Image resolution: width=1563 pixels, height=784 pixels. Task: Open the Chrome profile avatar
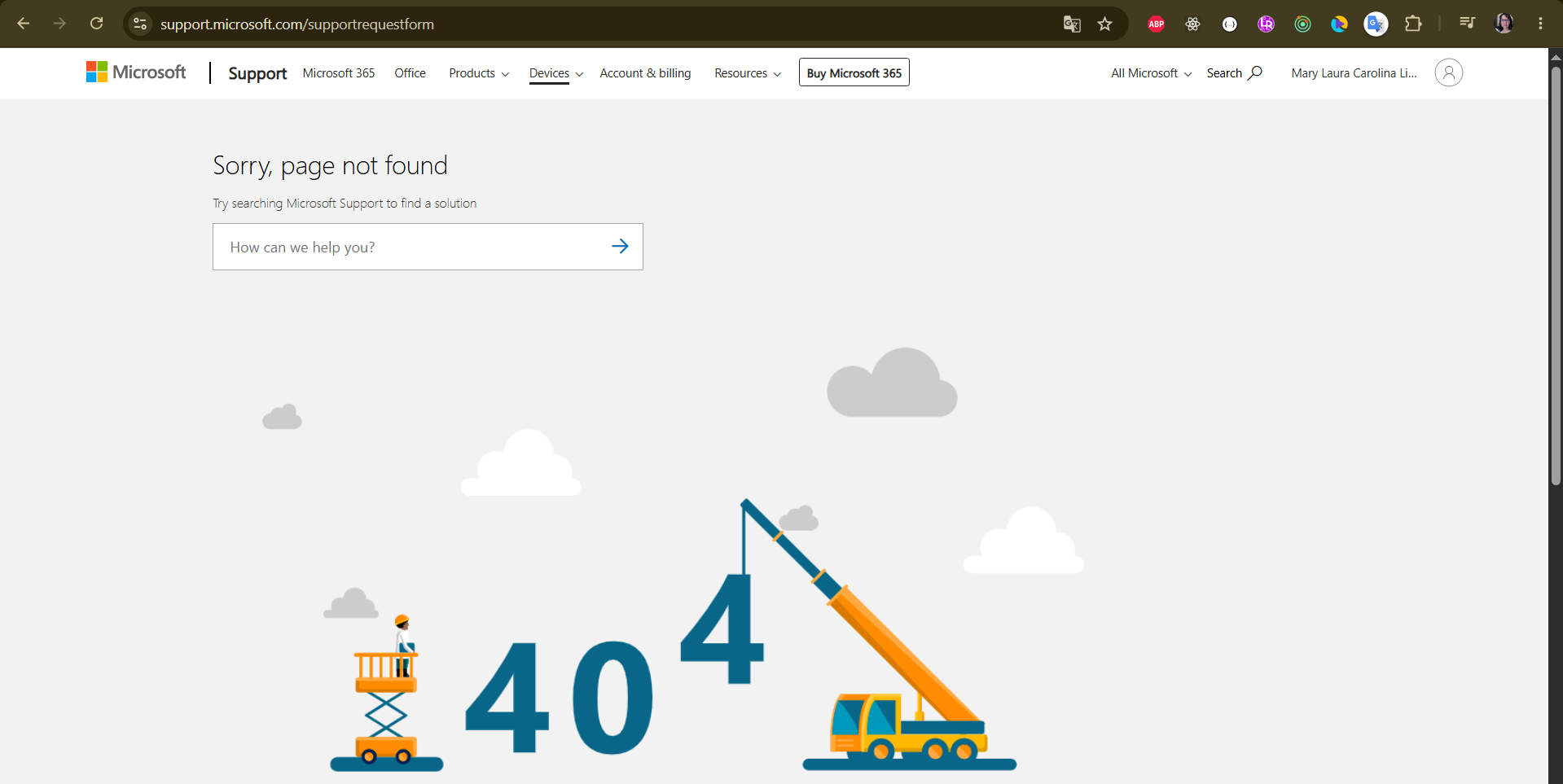click(1504, 24)
